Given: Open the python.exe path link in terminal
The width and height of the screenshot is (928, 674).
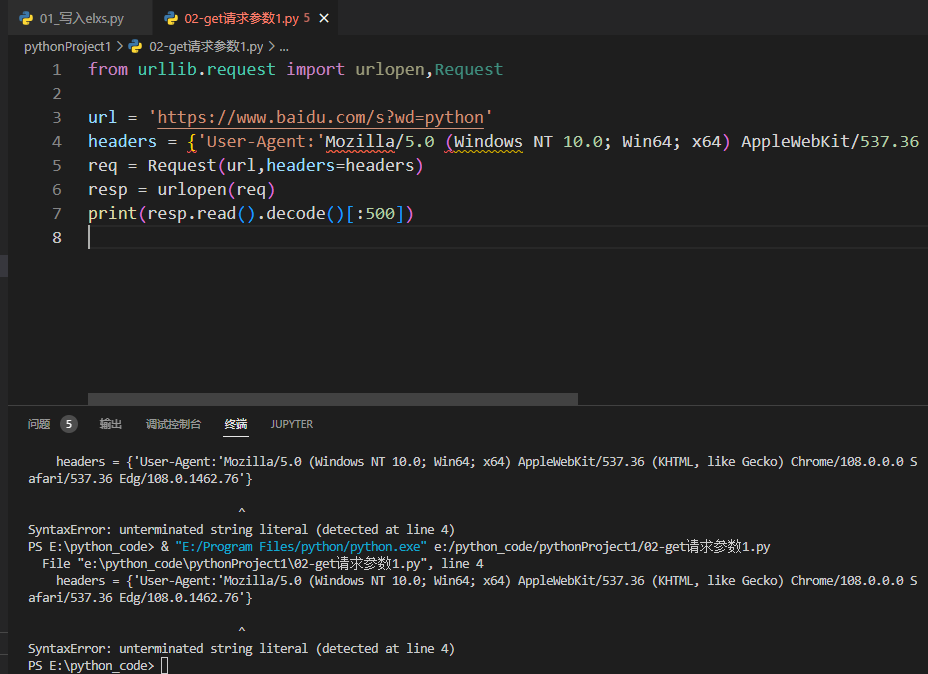Looking at the screenshot, I should (x=301, y=547).
